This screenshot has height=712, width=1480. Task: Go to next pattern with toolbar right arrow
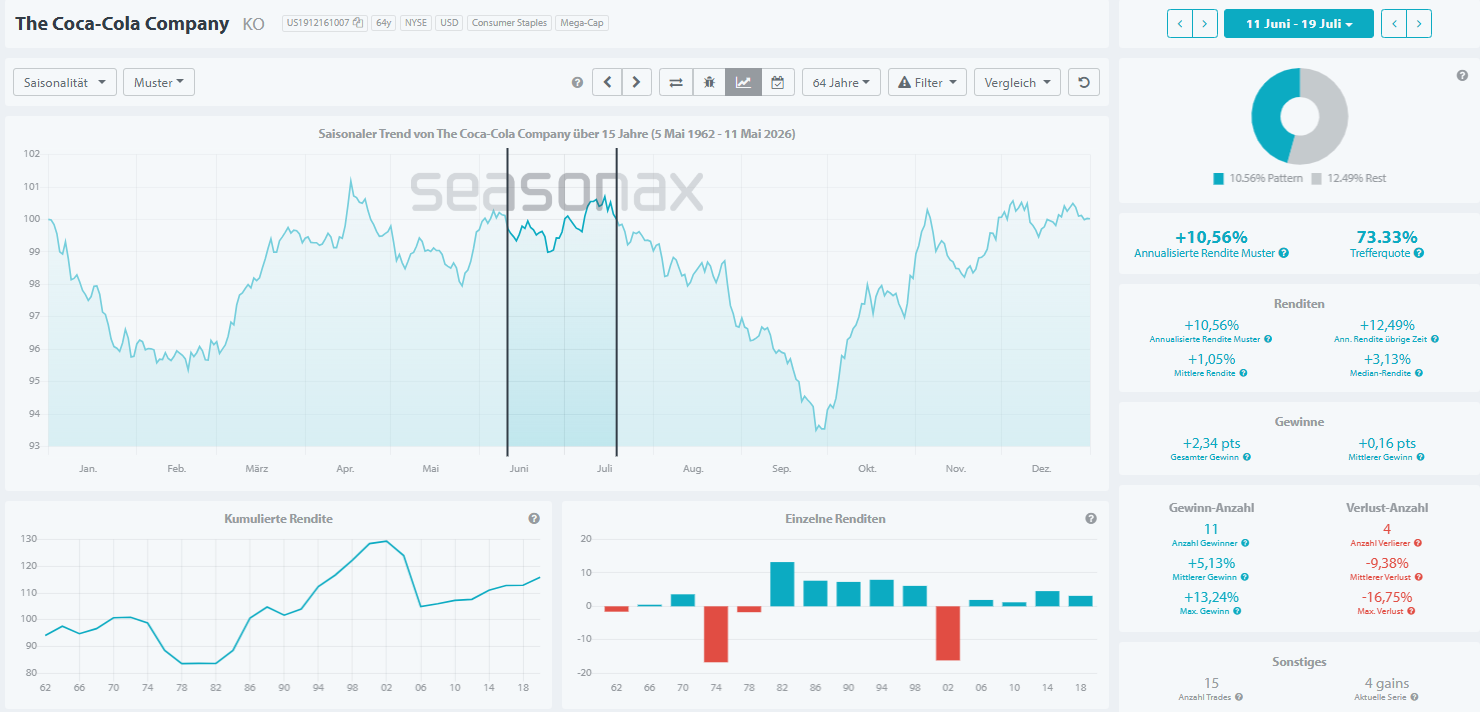pos(637,82)
